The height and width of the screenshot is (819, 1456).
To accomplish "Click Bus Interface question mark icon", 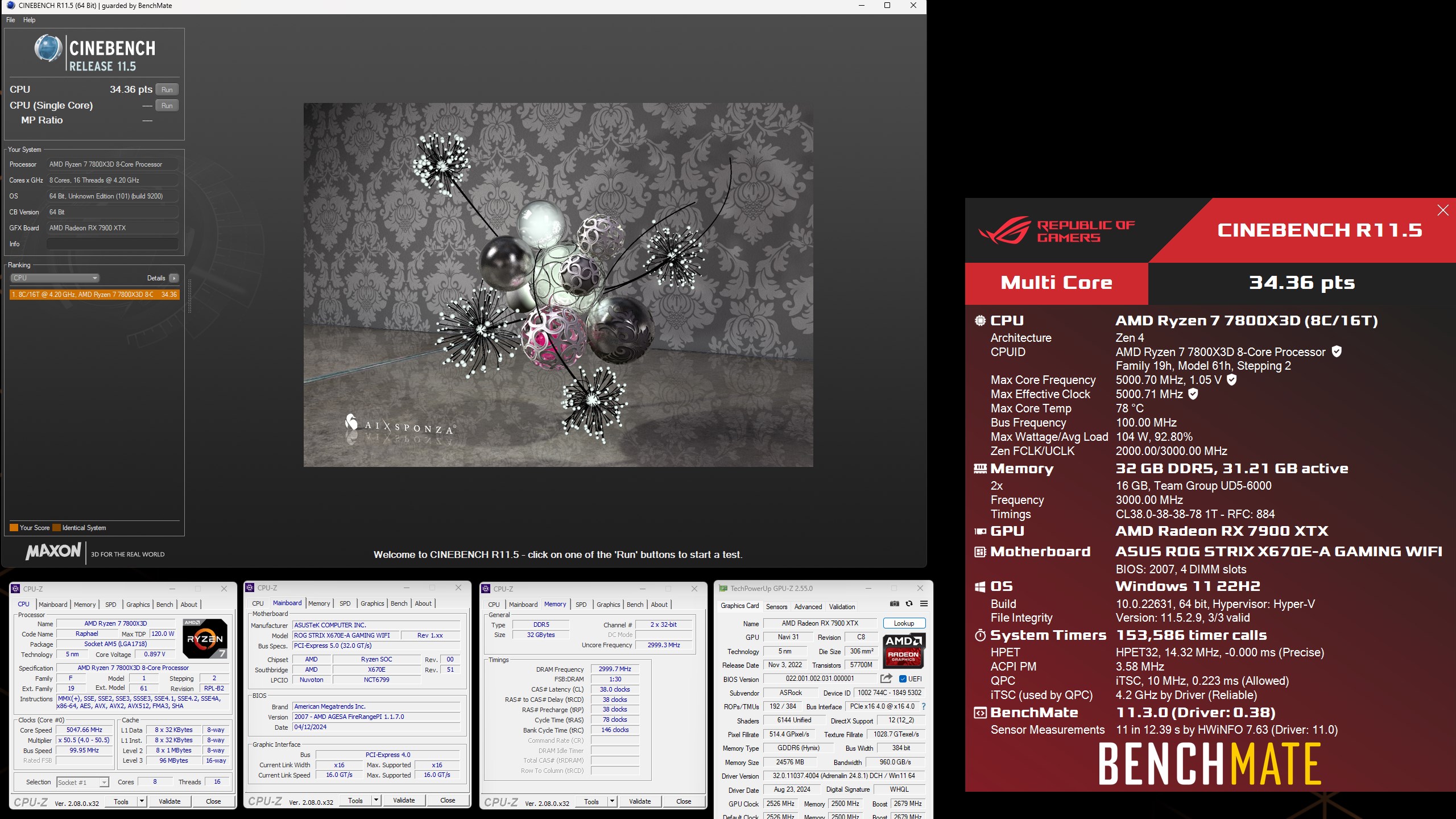I will click(x=923, y=706).
